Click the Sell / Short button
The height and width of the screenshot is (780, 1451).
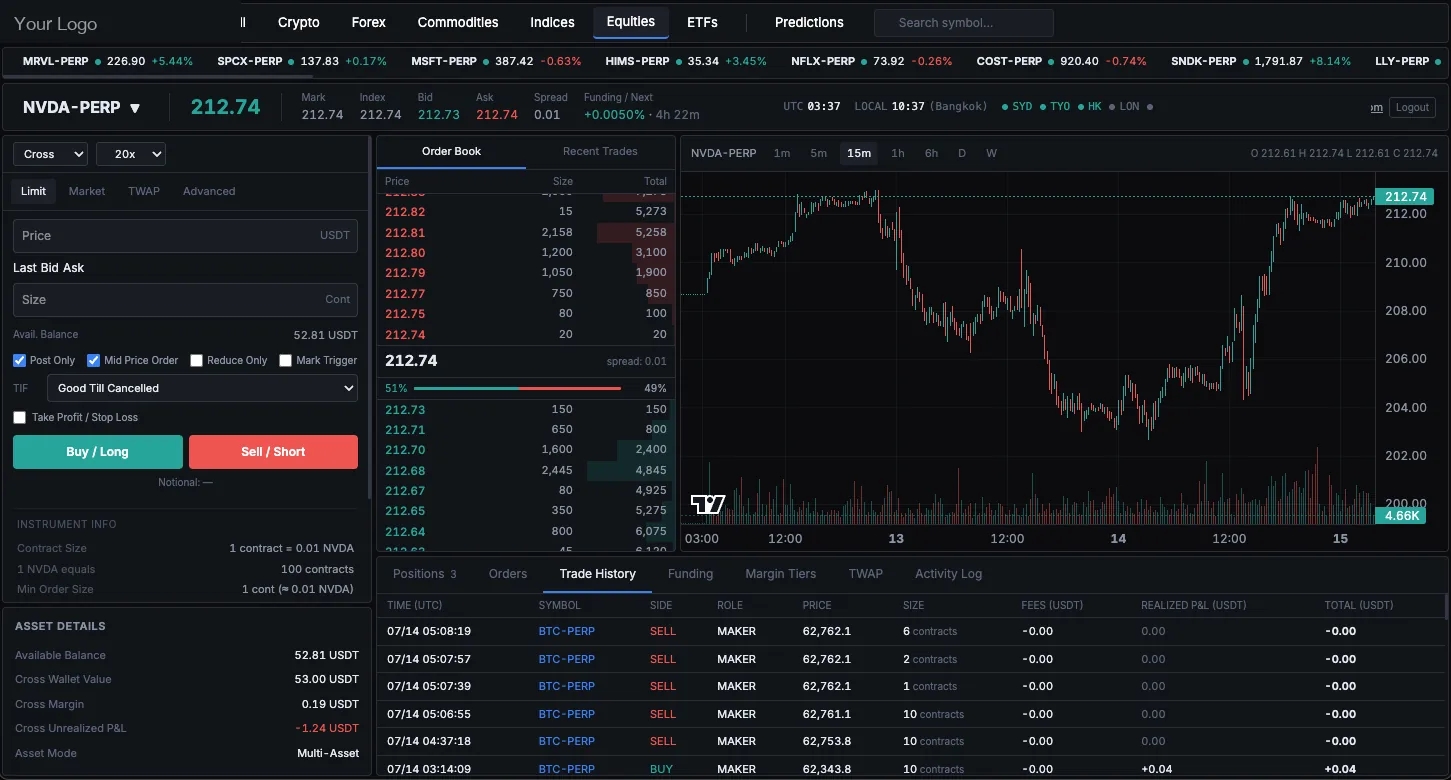click(273, 452)
